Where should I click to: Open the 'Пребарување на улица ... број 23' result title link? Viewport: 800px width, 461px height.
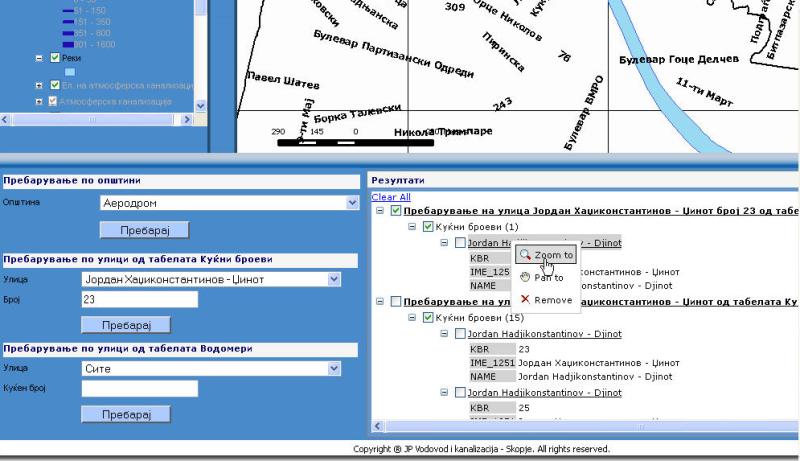(601, 211)
